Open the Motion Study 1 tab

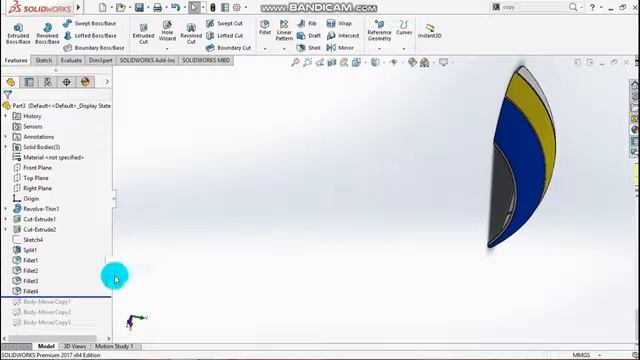(114, 347)
